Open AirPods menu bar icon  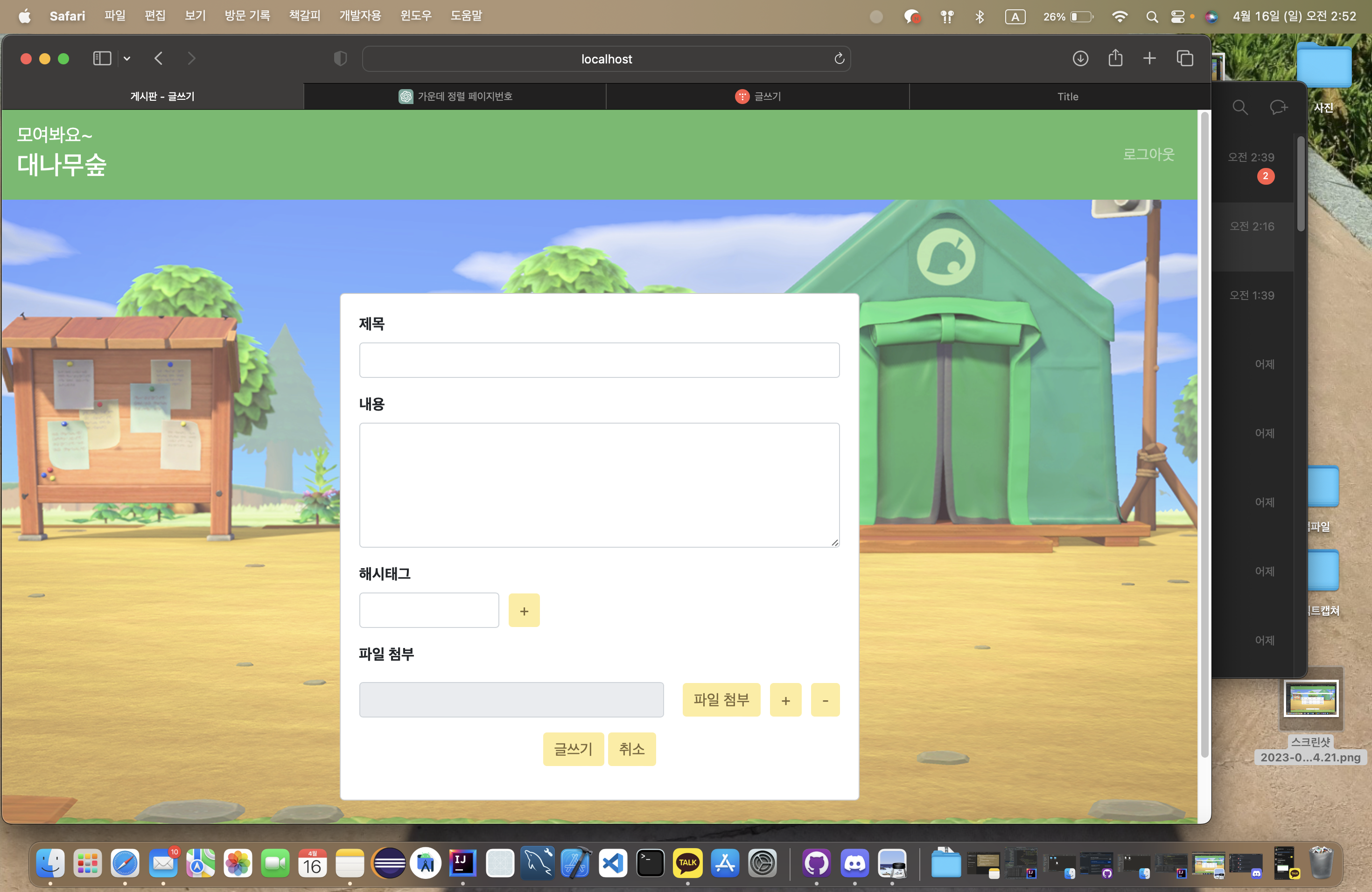(946, 17)
